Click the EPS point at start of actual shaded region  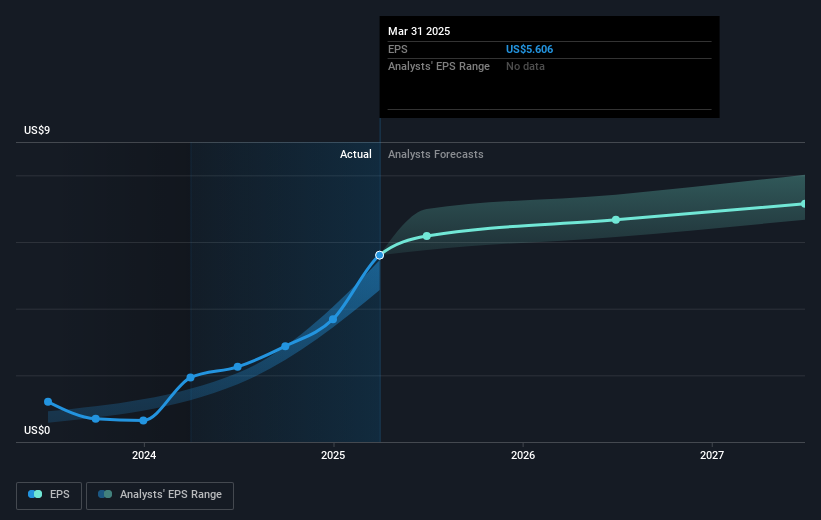click(x=191, y=378)
